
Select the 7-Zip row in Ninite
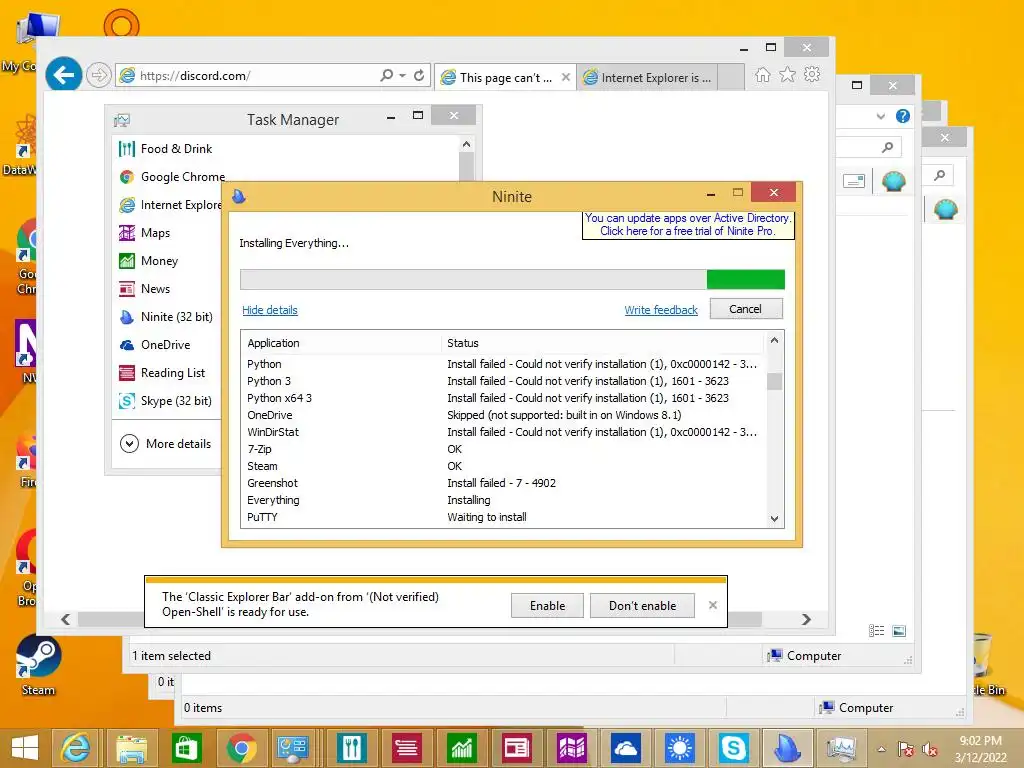(503, 449)
